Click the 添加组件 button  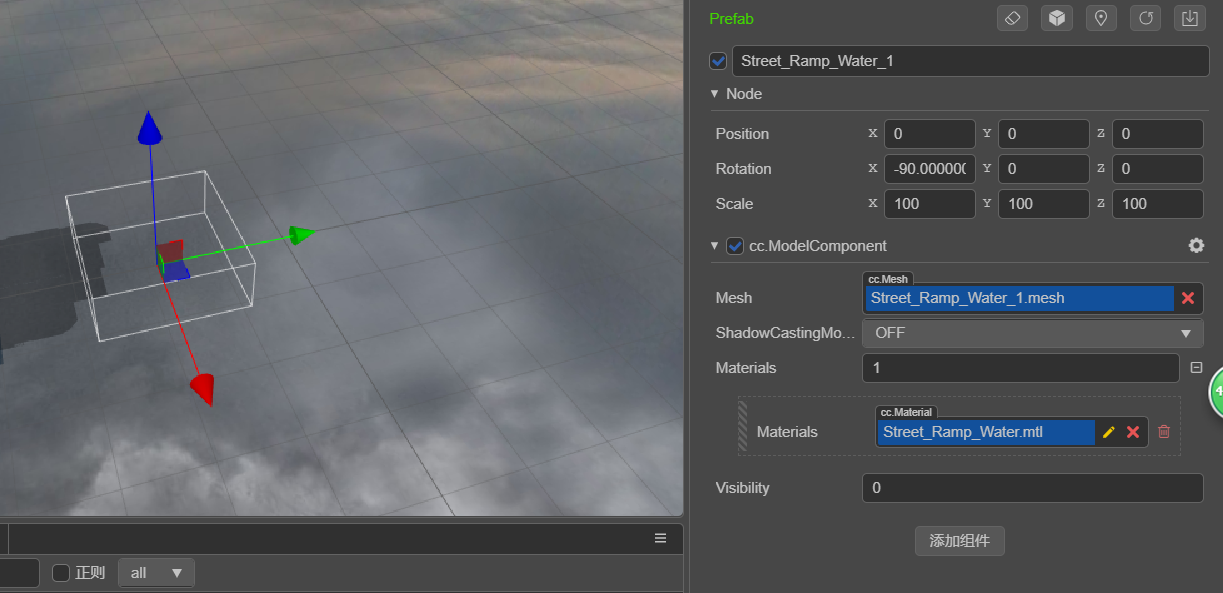(x=960, y=541)
